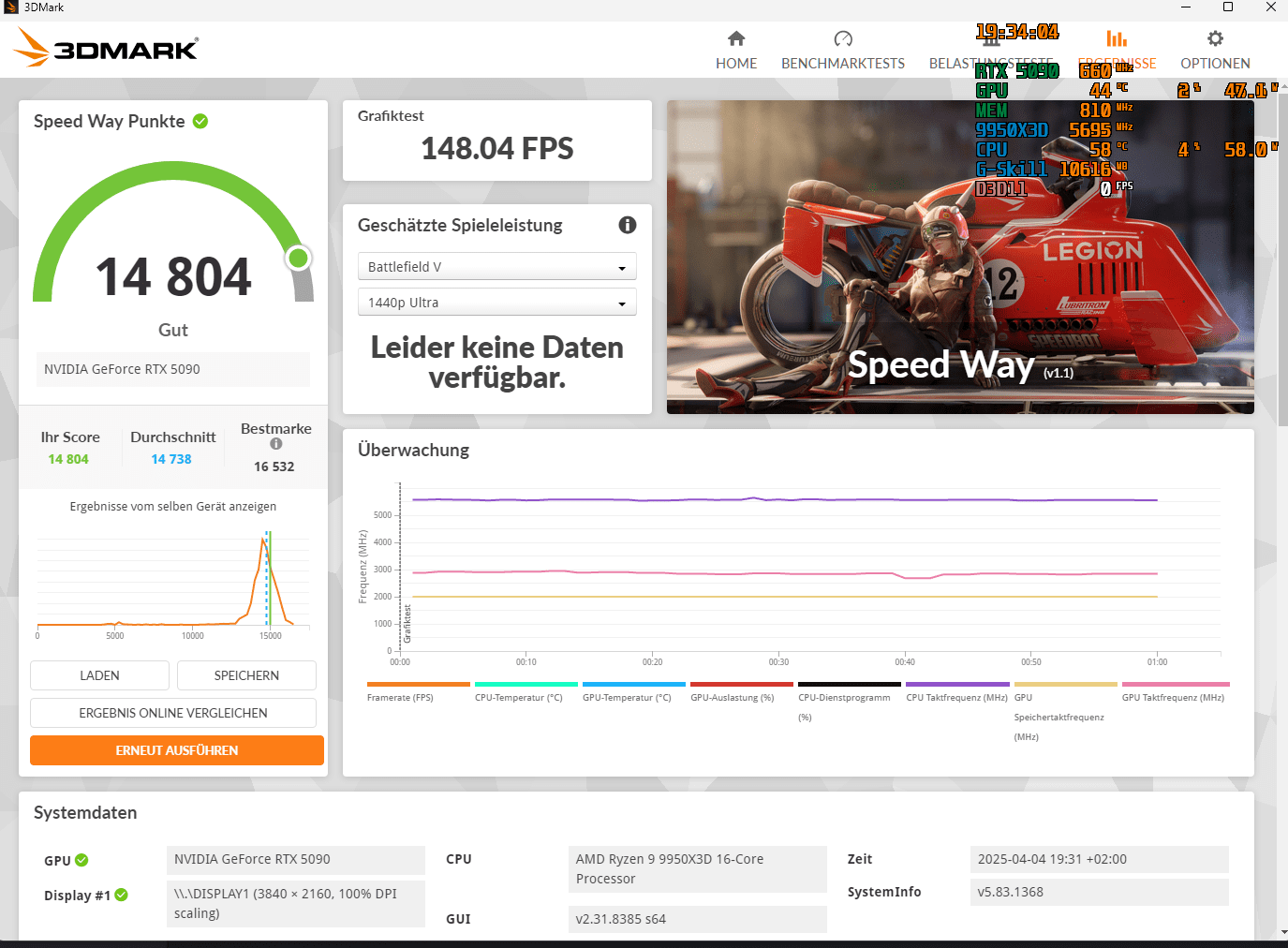
Task: Click the DISPLAY1 resolution value
Action: [296, 904]
